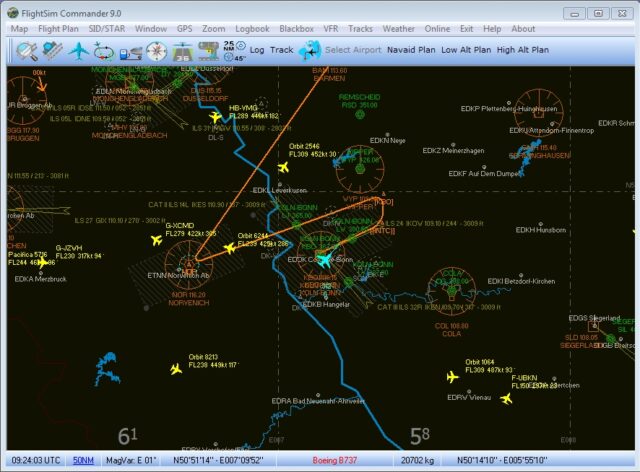Click the 50NM scale link in status bar
The width and height of the screenshot is (640, 472).
click(x=83, y=460)
